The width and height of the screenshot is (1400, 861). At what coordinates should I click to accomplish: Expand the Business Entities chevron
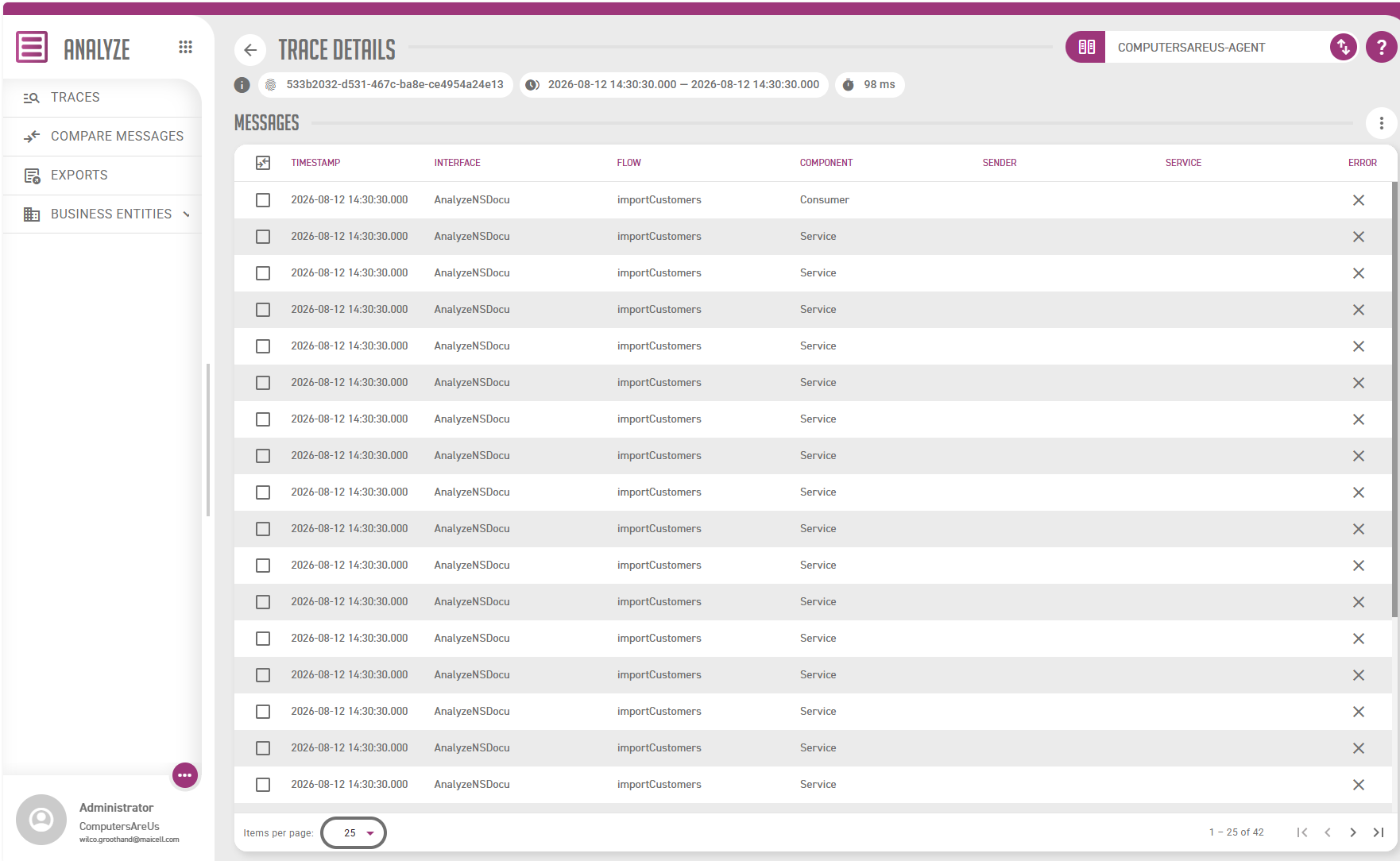[187, 214]
